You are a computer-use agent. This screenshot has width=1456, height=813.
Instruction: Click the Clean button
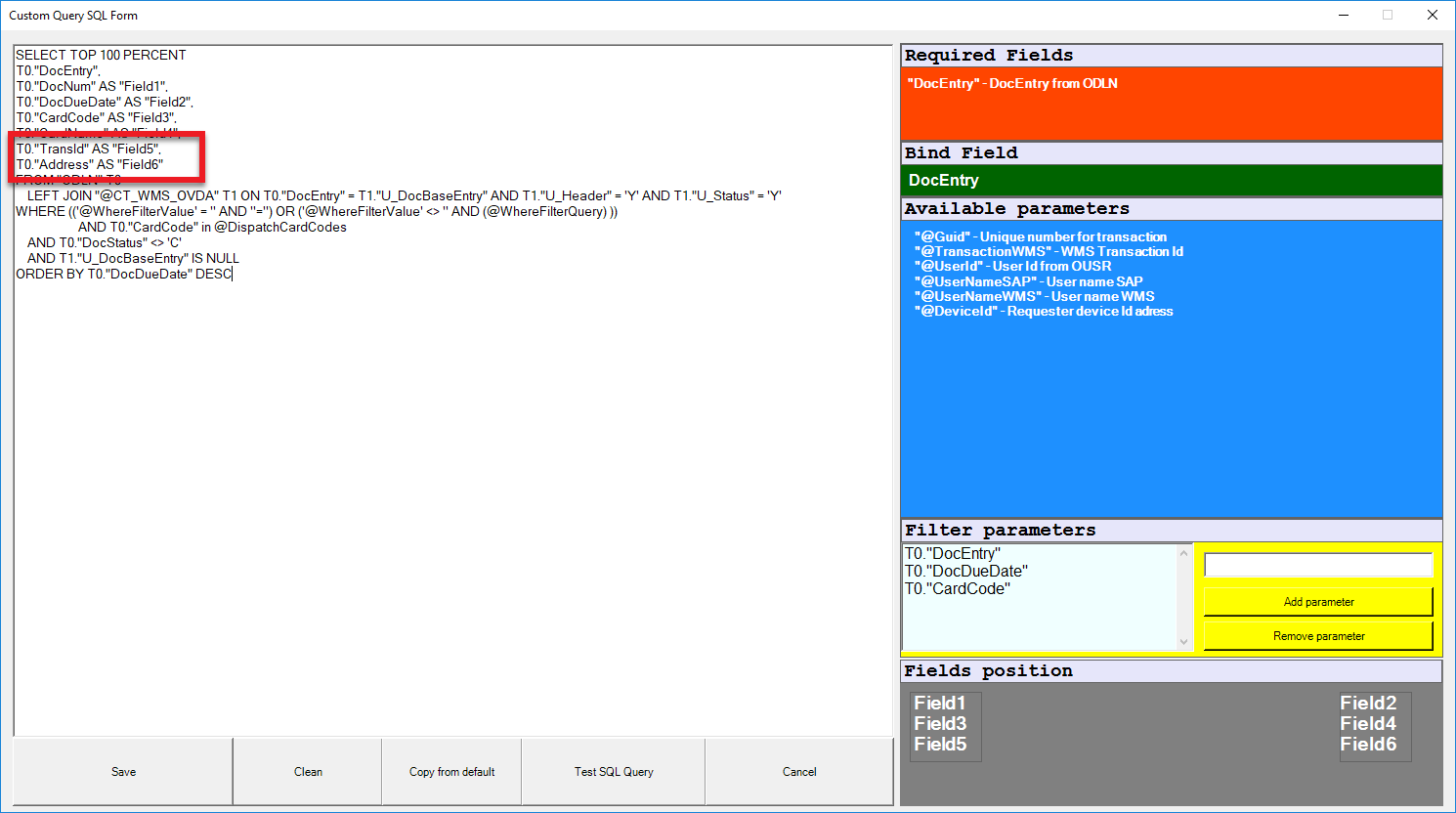coord(307,771)
